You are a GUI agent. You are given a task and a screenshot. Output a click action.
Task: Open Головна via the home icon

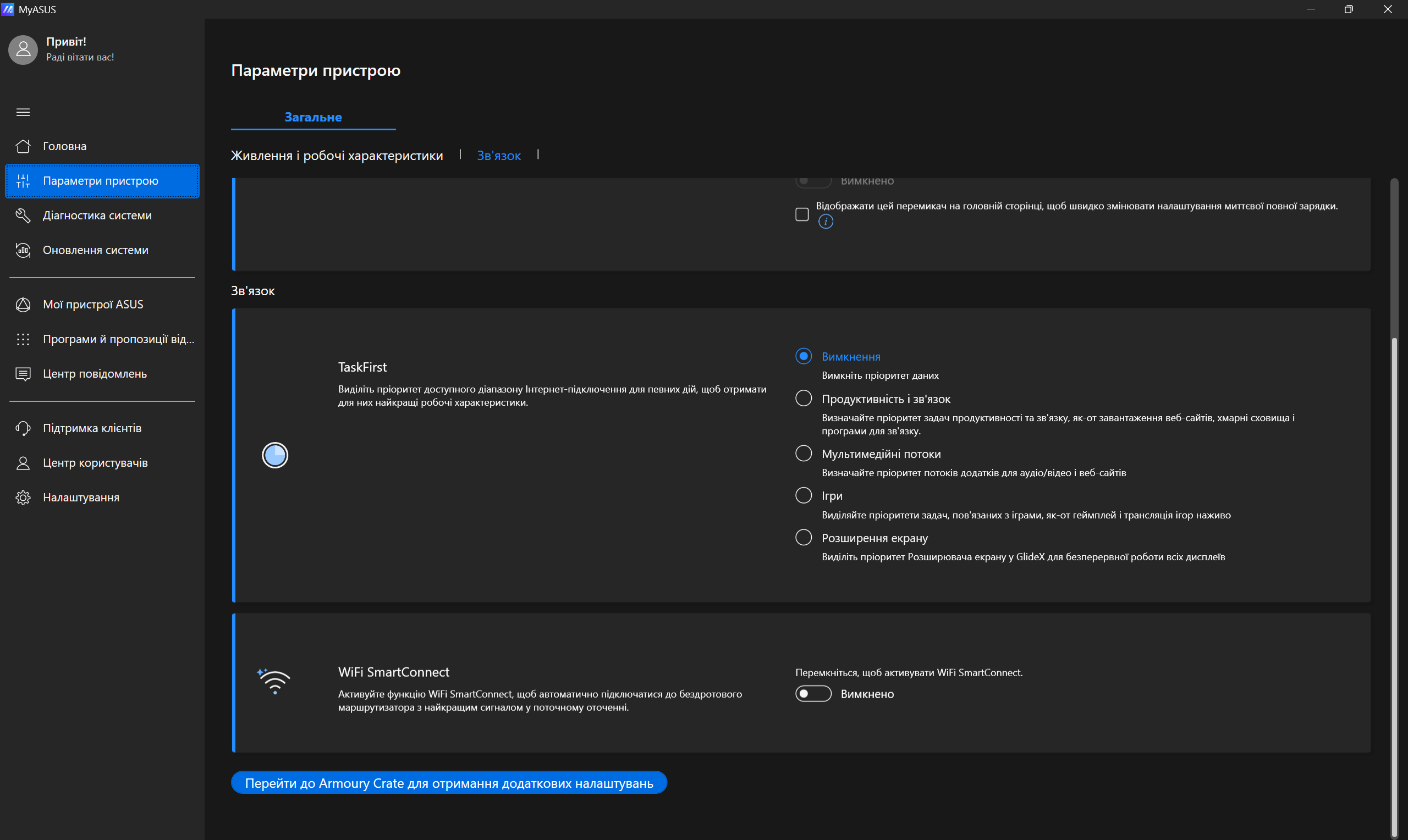23,146
